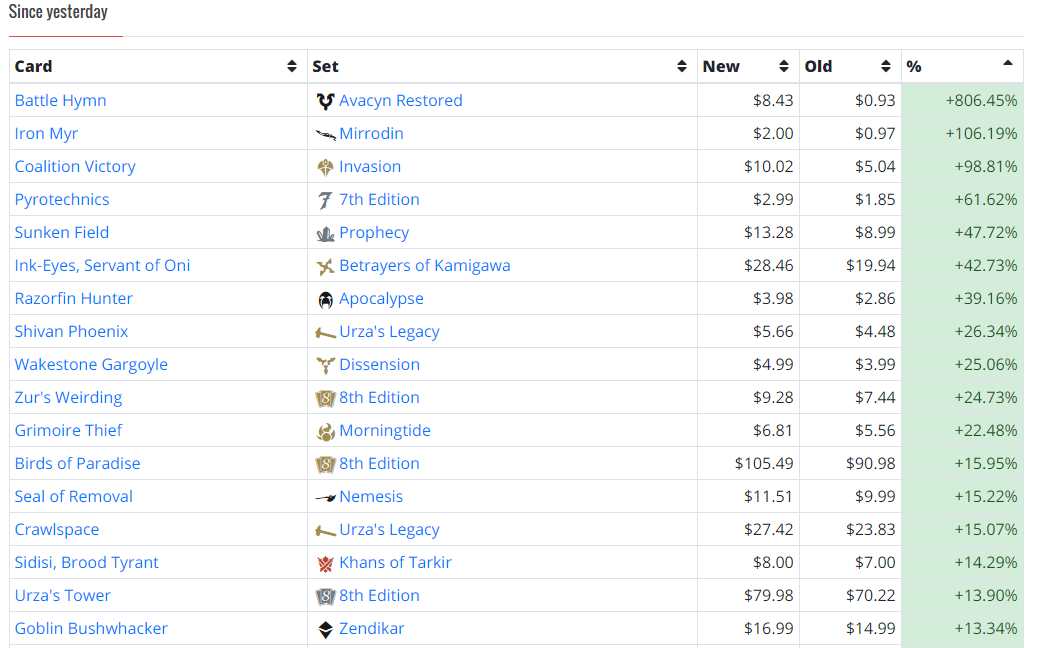Open Ink-Eyes, Servant of Oni card
The image size is (1037, 648).
click(103, 266)
